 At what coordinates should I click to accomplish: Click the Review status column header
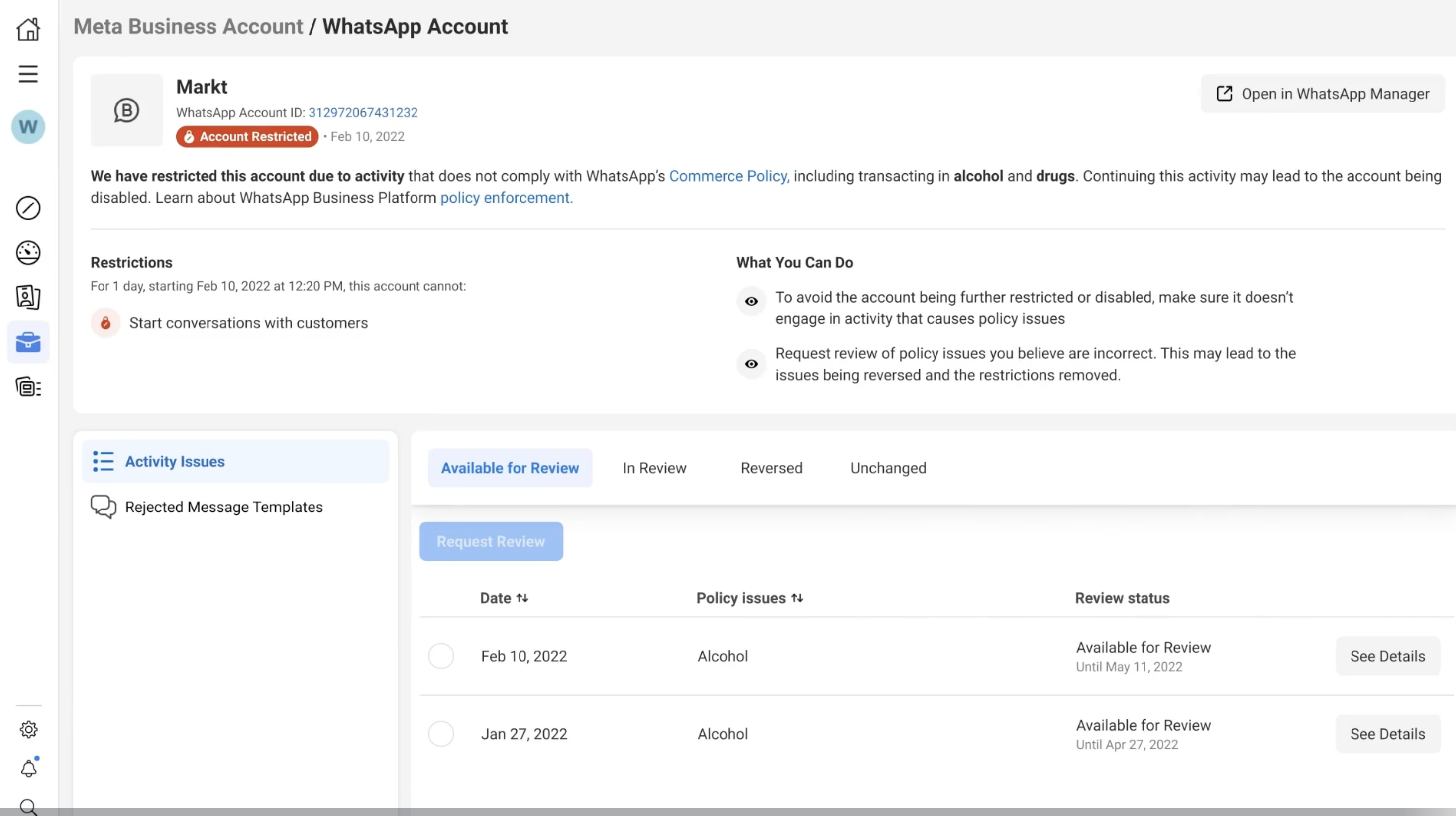click(1122, 598)
